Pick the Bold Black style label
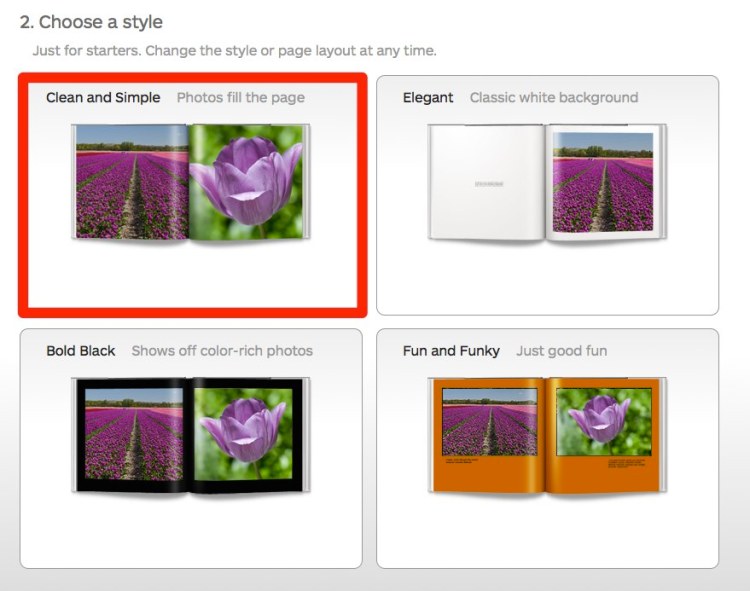 (x=81, y=351)
